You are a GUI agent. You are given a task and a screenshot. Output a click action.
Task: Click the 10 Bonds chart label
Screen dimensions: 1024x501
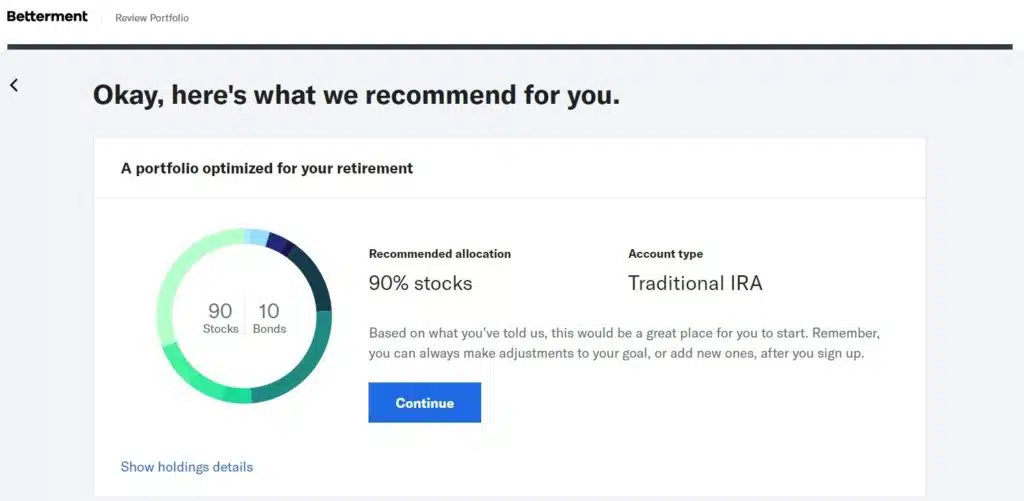[x=269, y=318]
